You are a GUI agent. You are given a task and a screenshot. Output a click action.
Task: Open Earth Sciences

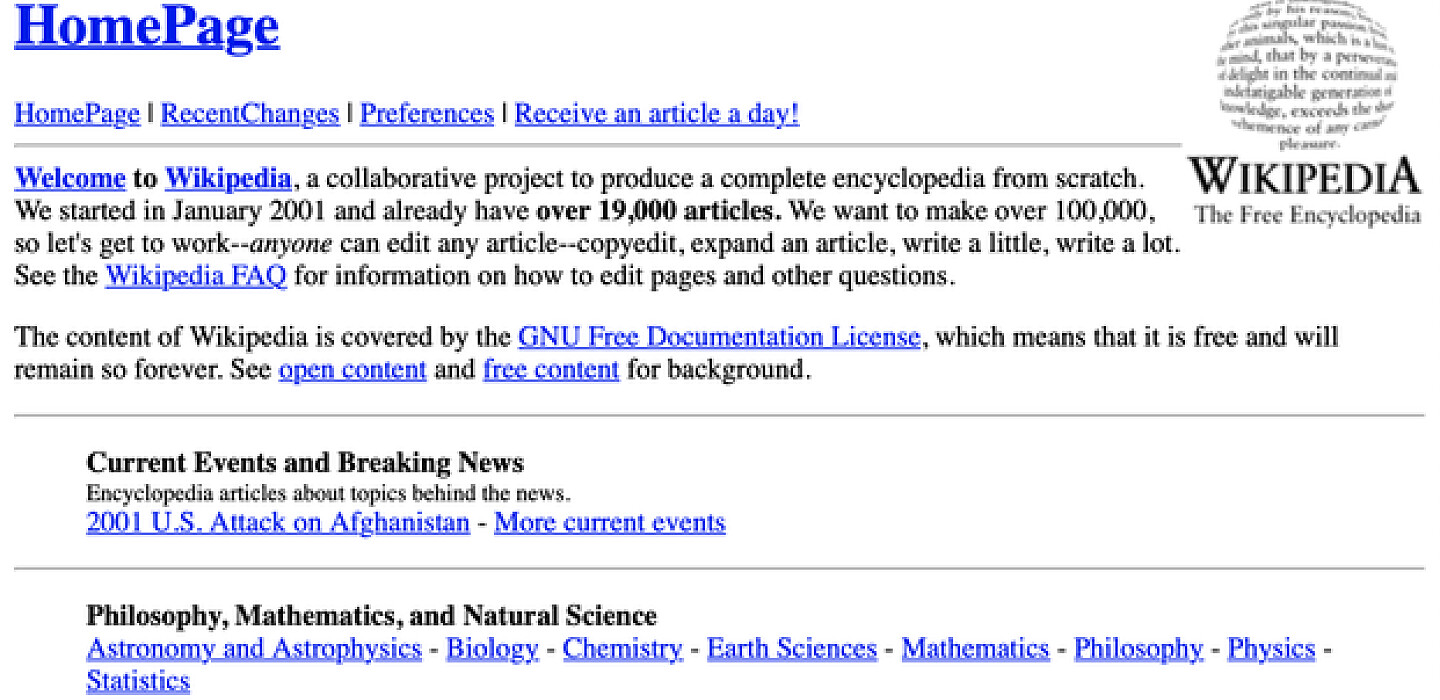point(792,648)
